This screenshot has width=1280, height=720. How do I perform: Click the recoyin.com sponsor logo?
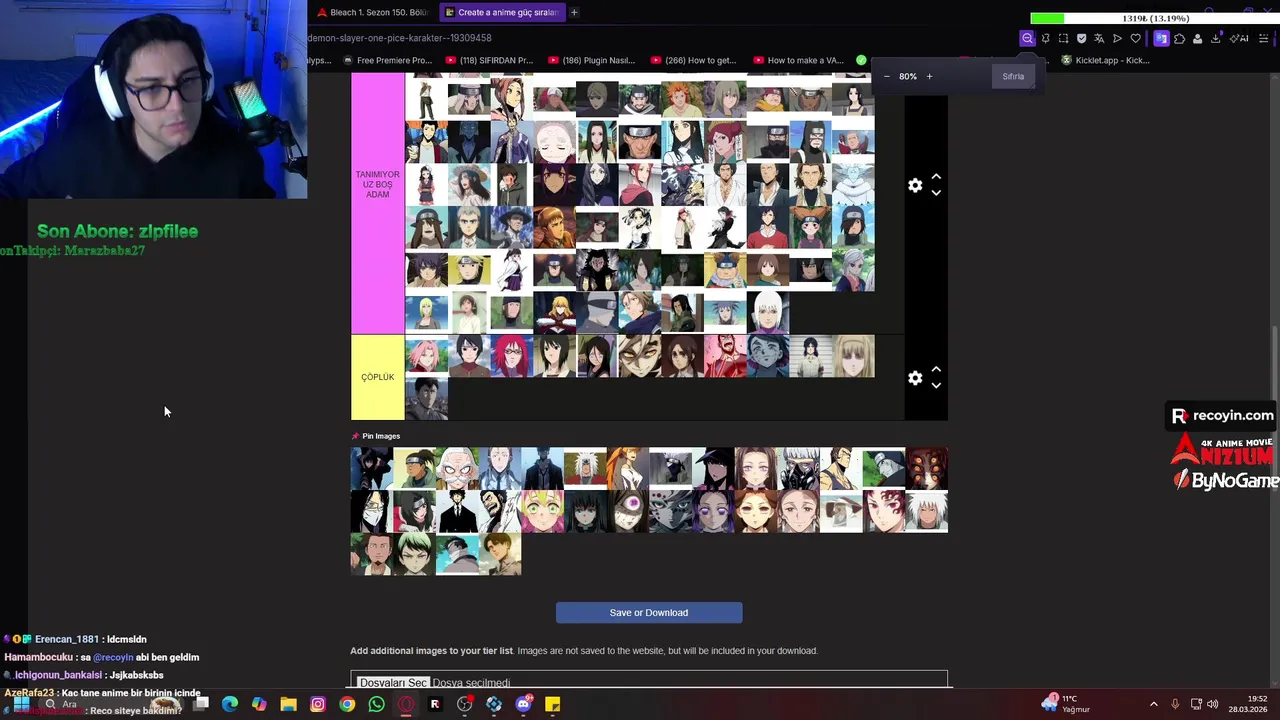pyautogui.click(x=1223, y=416)
